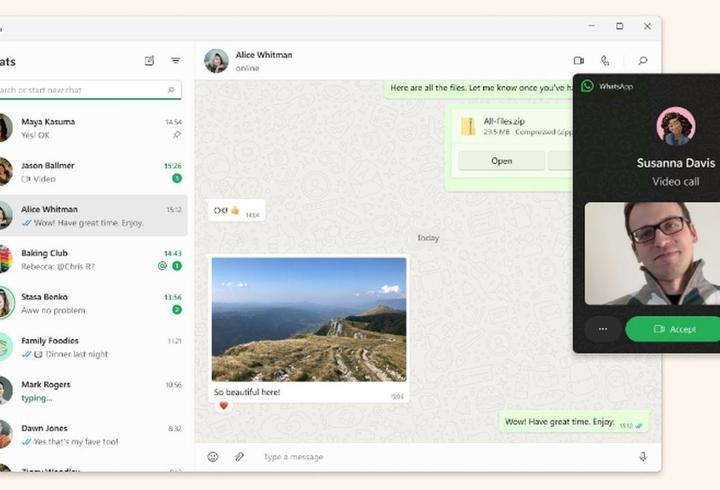
Task: Select the Alice Whitman chat in list
Action: click(93, 215)
